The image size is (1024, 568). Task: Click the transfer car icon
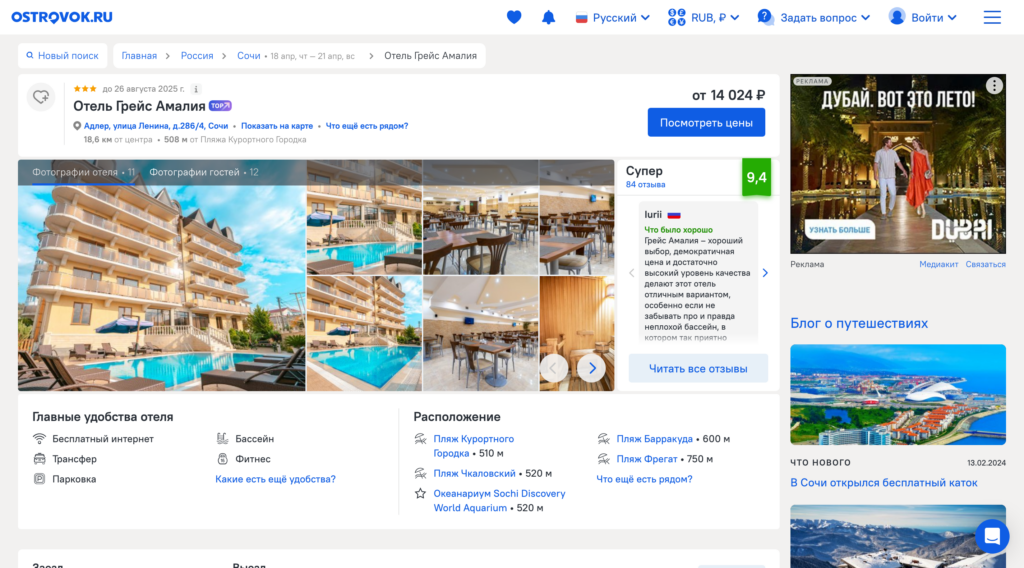point(39,459)
